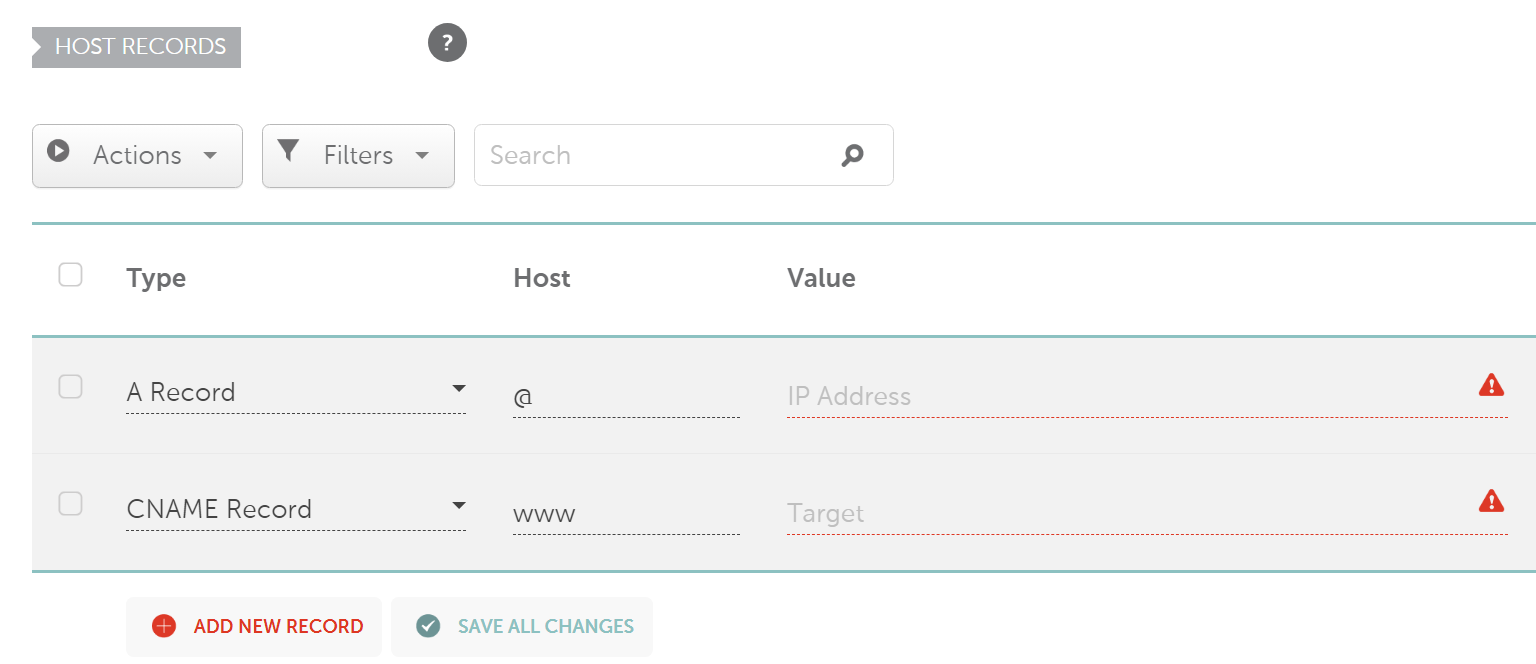Check the checkbox on the A Record row
Screen dimensions: 1536x664
click(70, 387)
